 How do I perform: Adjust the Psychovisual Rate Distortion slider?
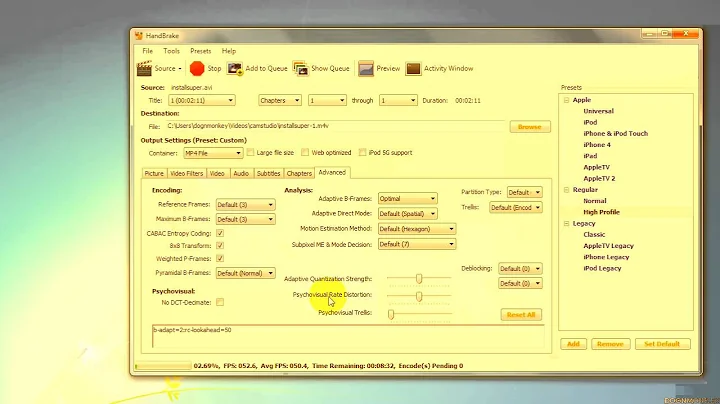point(419,296)
